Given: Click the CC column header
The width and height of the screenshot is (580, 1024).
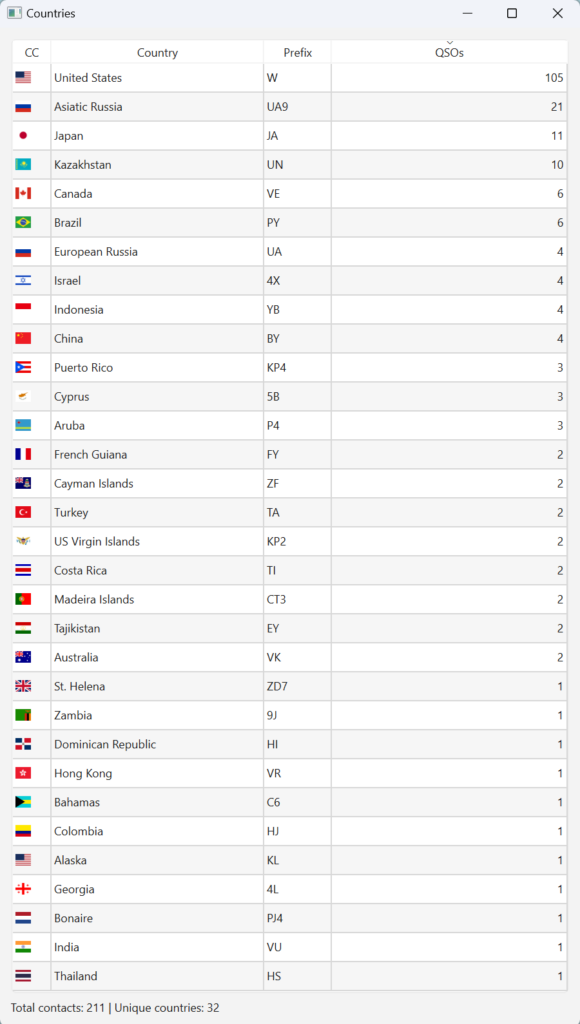Looking at the screenshot, I should tap(31, 53).
